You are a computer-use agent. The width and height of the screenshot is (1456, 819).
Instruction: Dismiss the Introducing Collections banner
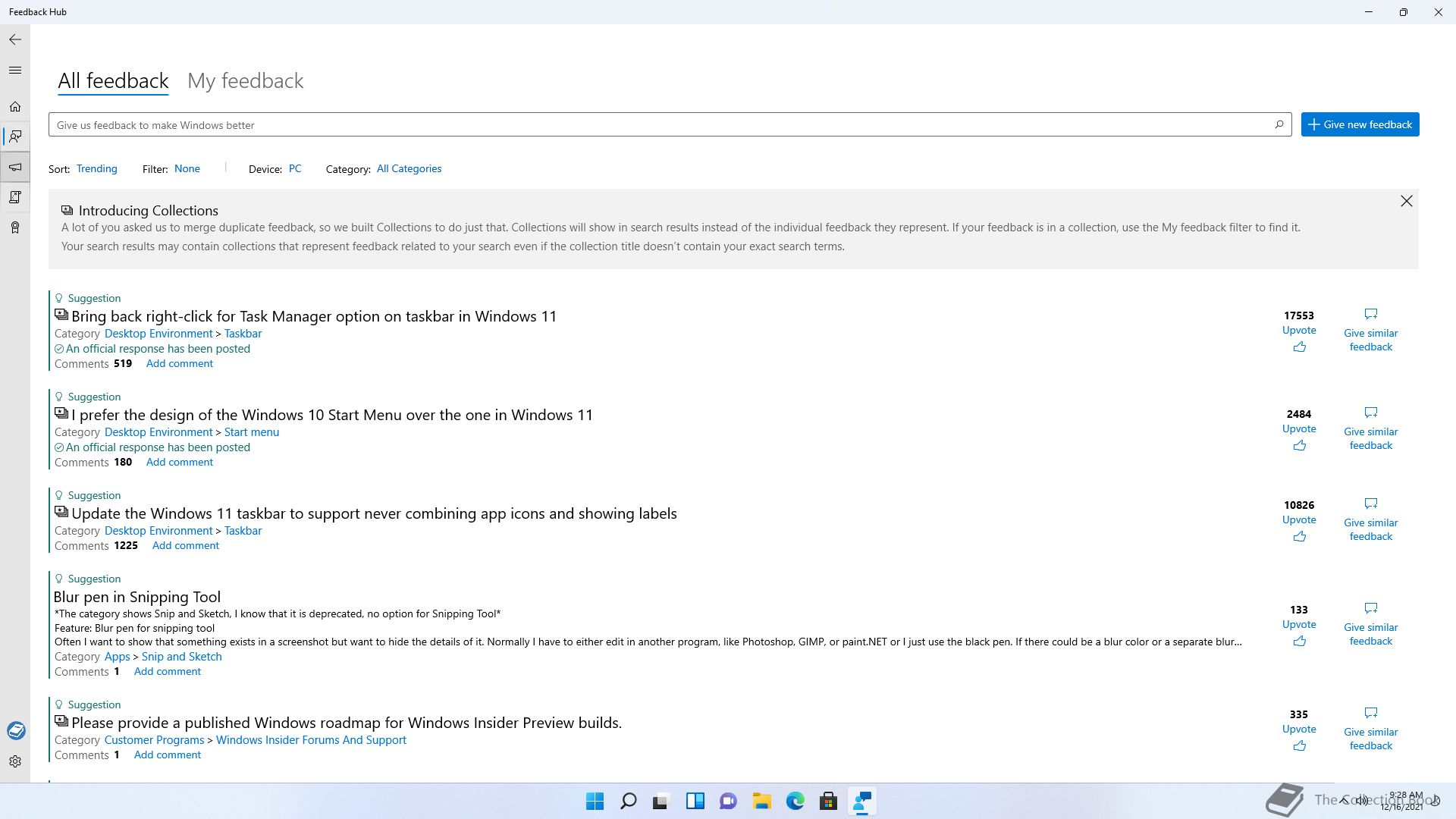coord(1407,201)
